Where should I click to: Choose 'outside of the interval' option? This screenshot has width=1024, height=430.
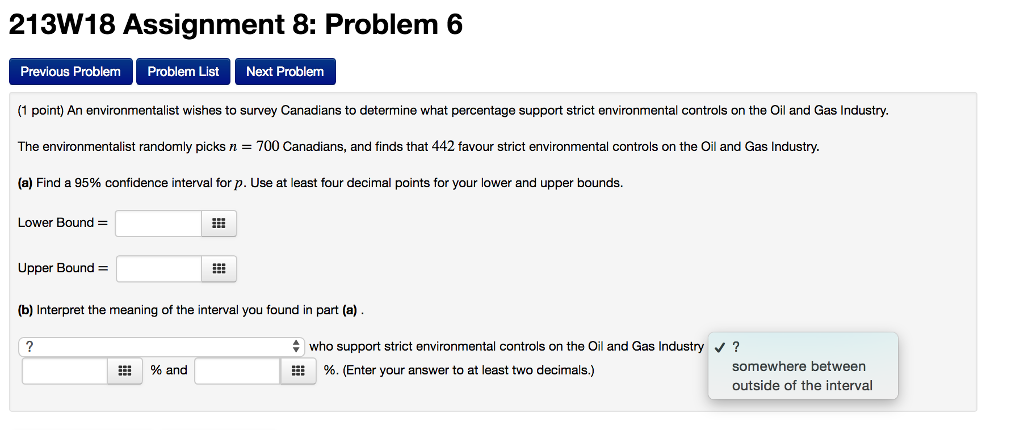tap(801, 386)
